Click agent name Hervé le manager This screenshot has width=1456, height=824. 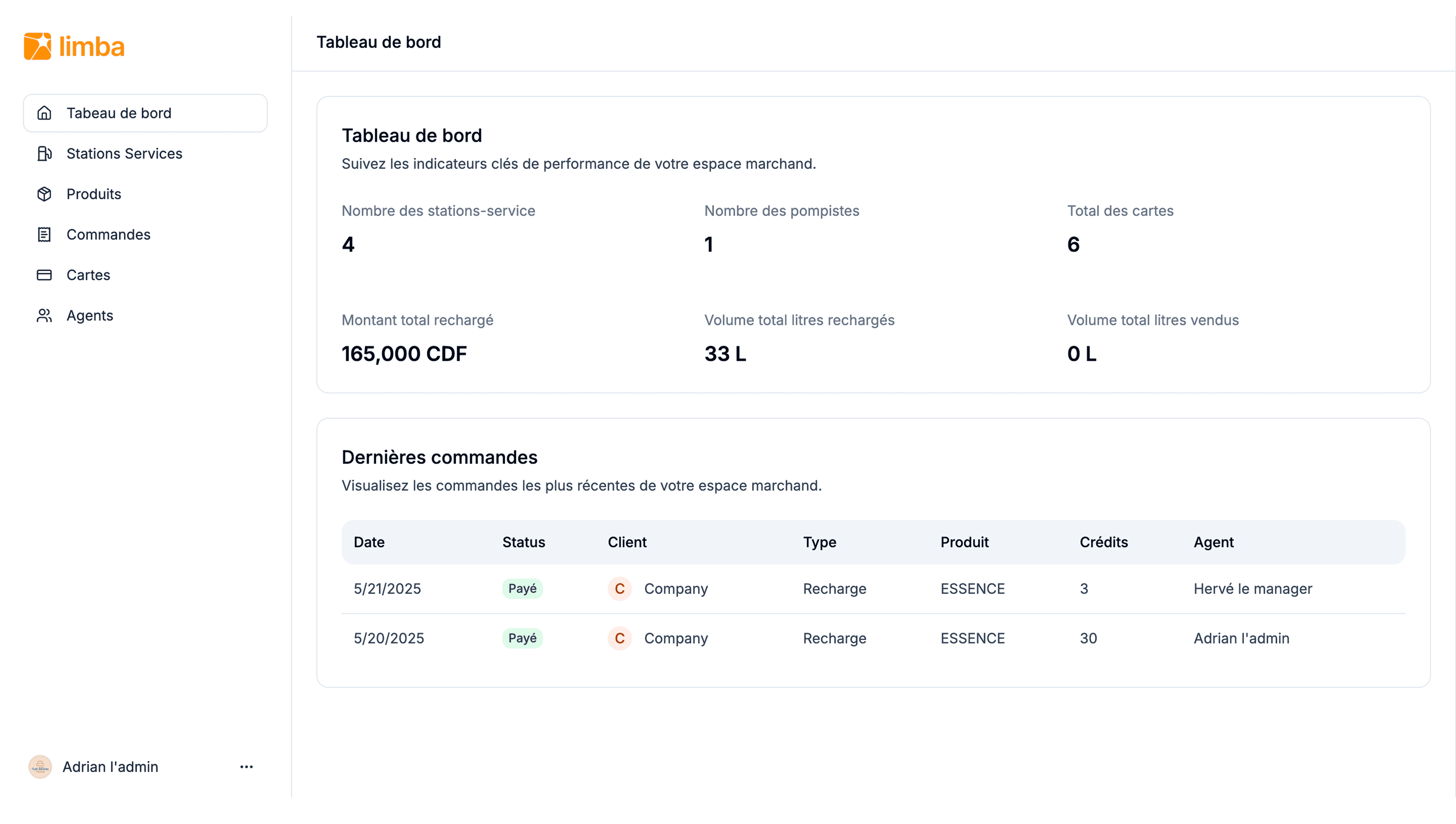pyautogui.click(x=1252, y=588)
